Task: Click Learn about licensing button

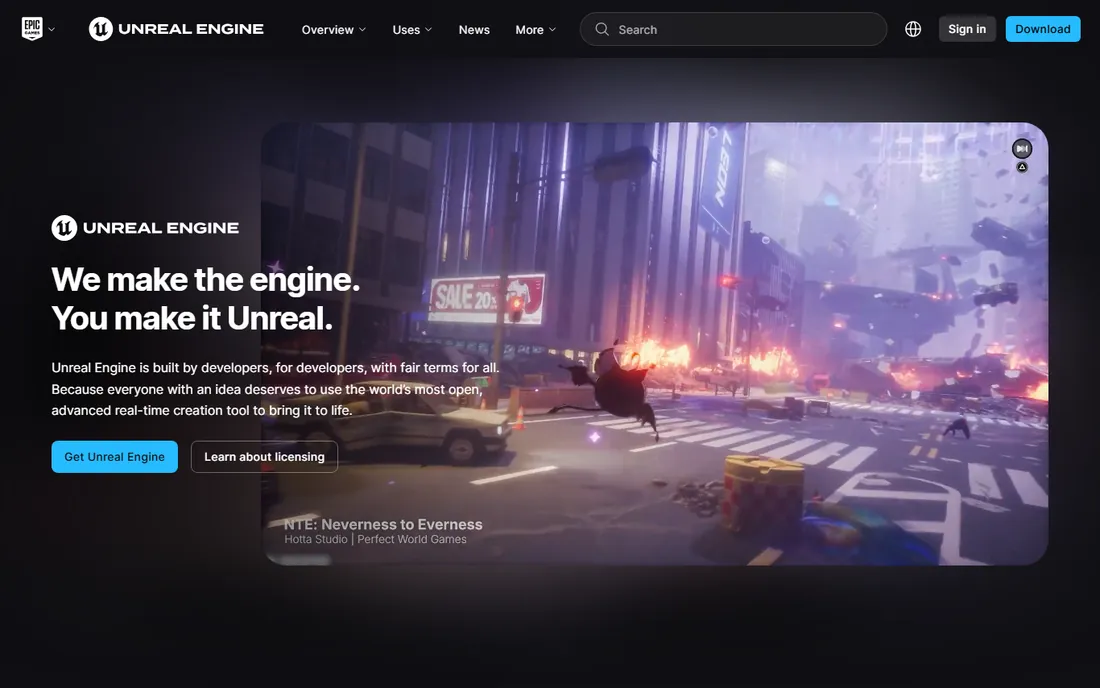Action: tap(264, 457)
